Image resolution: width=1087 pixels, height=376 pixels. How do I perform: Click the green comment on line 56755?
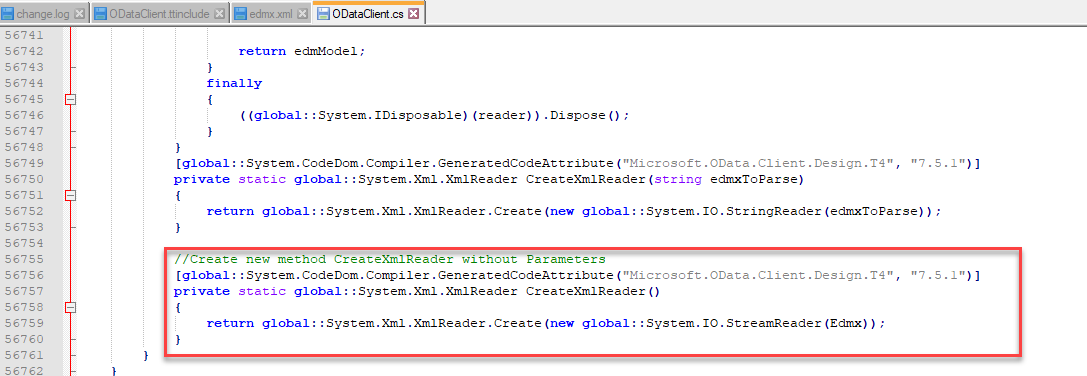(390, 259)
